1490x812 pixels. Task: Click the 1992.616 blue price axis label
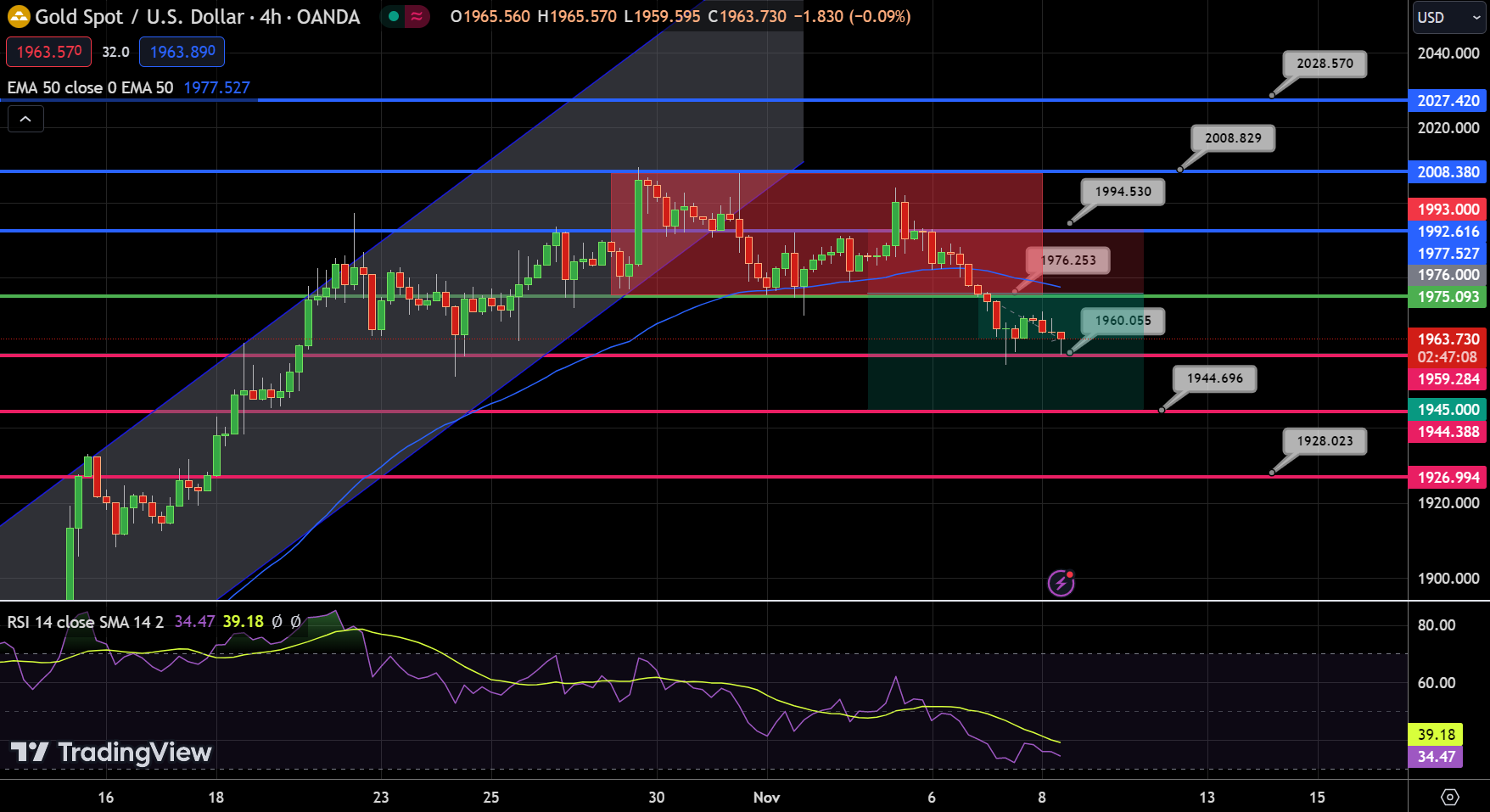point(1448,231)
